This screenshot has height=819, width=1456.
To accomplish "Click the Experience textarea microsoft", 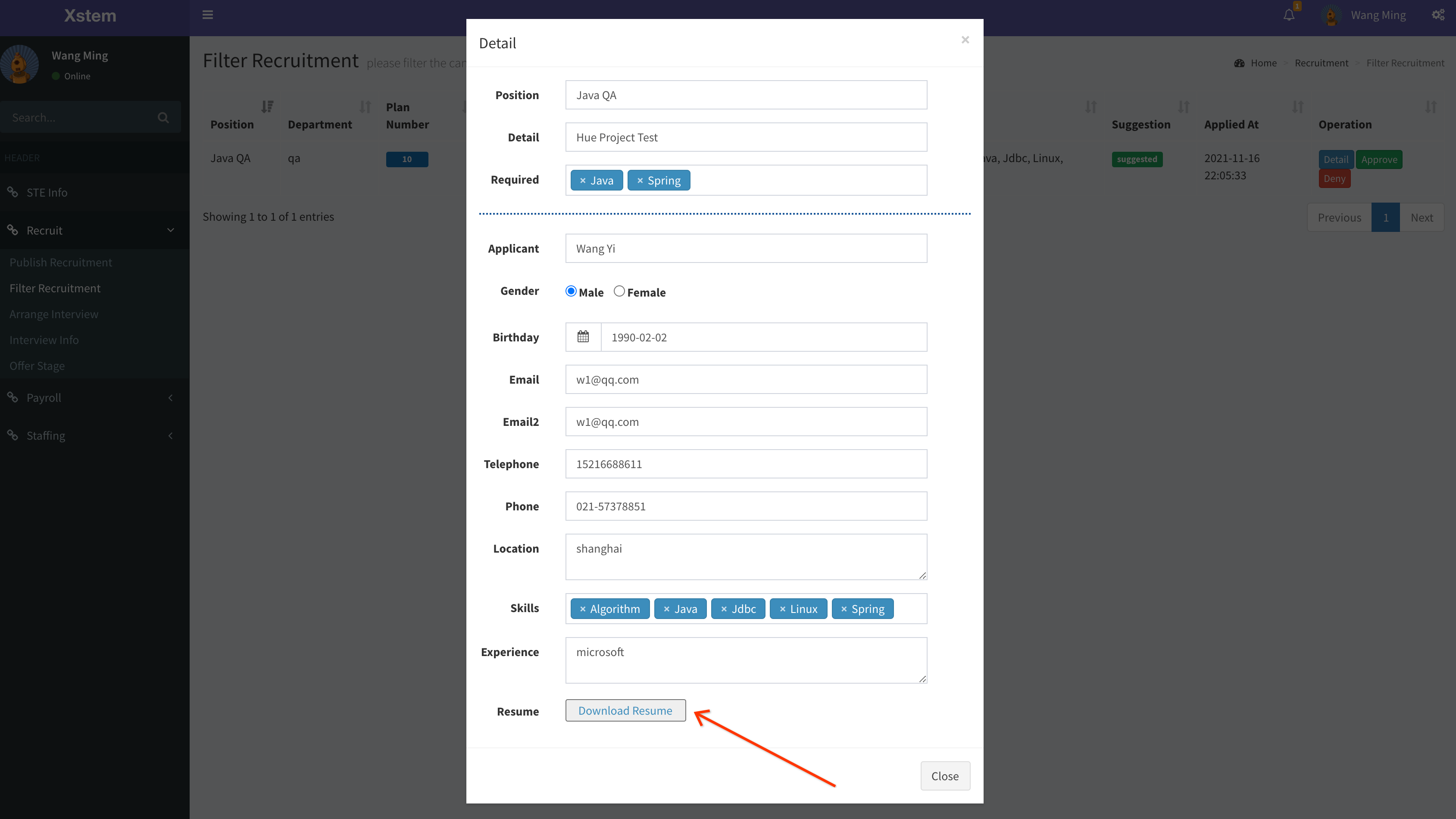I will pyautogui.click(x=746, y=660).
